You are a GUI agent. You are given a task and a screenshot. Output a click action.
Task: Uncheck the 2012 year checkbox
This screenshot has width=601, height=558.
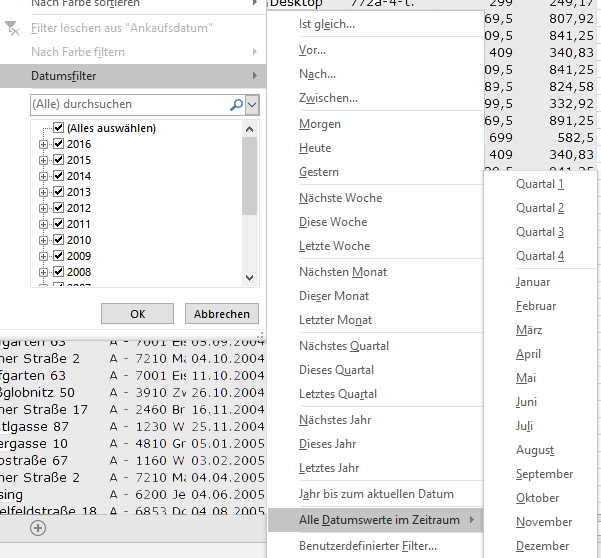(x=59, y=208)
